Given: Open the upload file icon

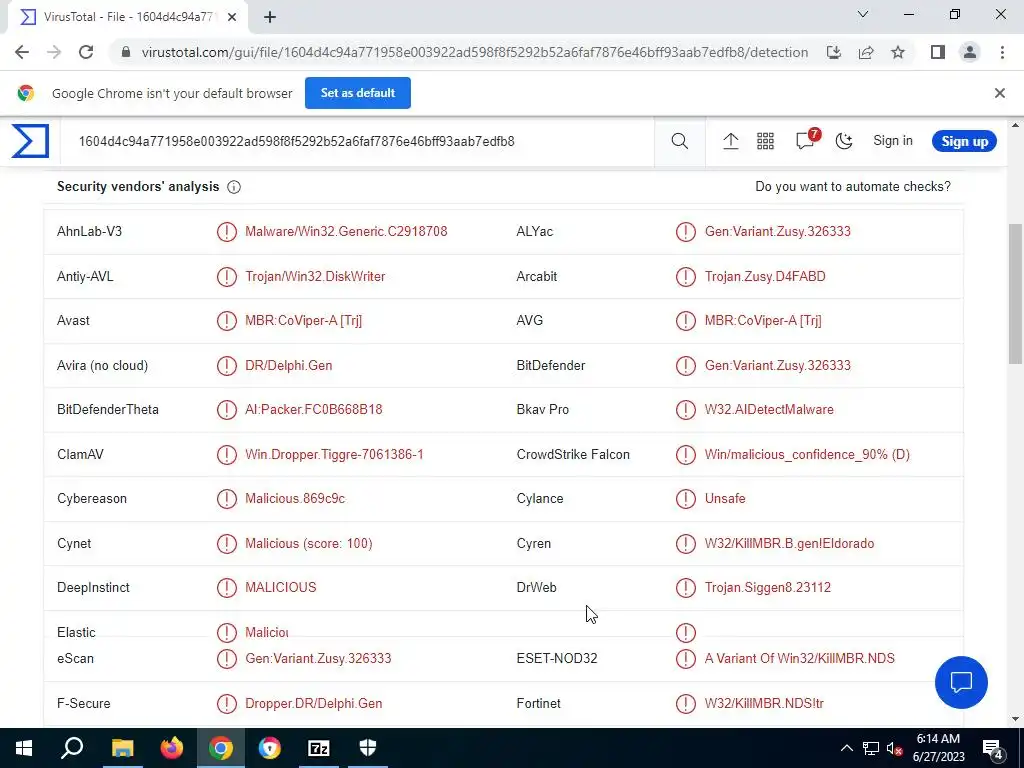Looking at the screenshot, I should click(730, 141).
